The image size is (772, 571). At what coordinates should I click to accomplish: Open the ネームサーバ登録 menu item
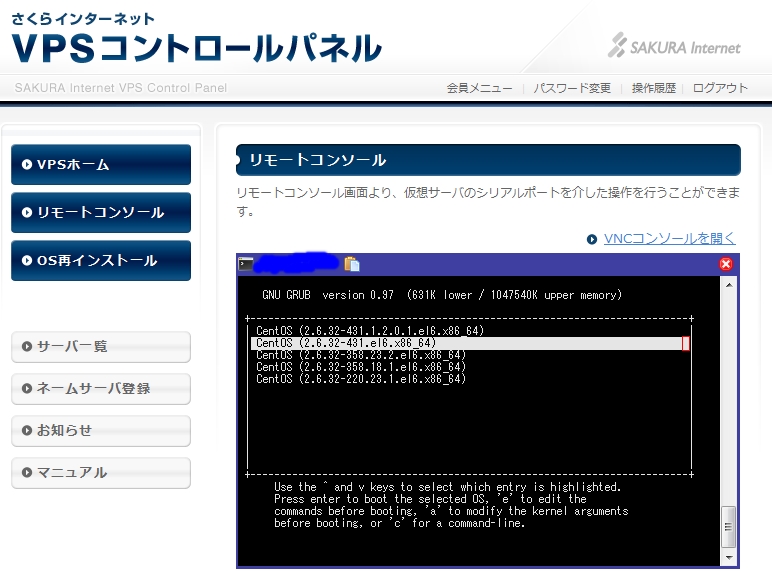tap(101, 388)
